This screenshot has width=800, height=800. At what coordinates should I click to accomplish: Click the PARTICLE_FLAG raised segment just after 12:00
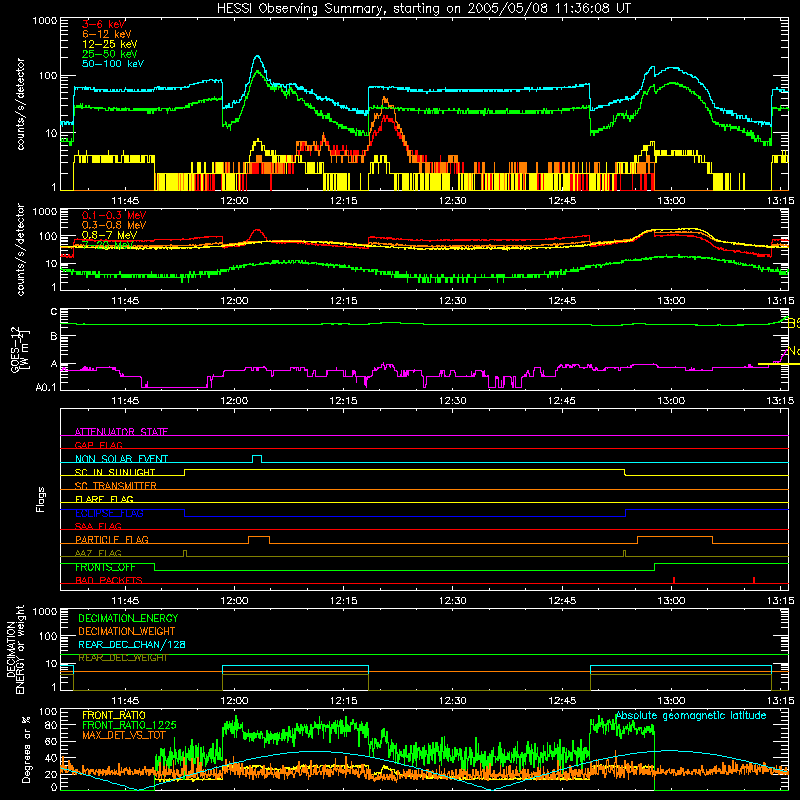coord(259,538)
